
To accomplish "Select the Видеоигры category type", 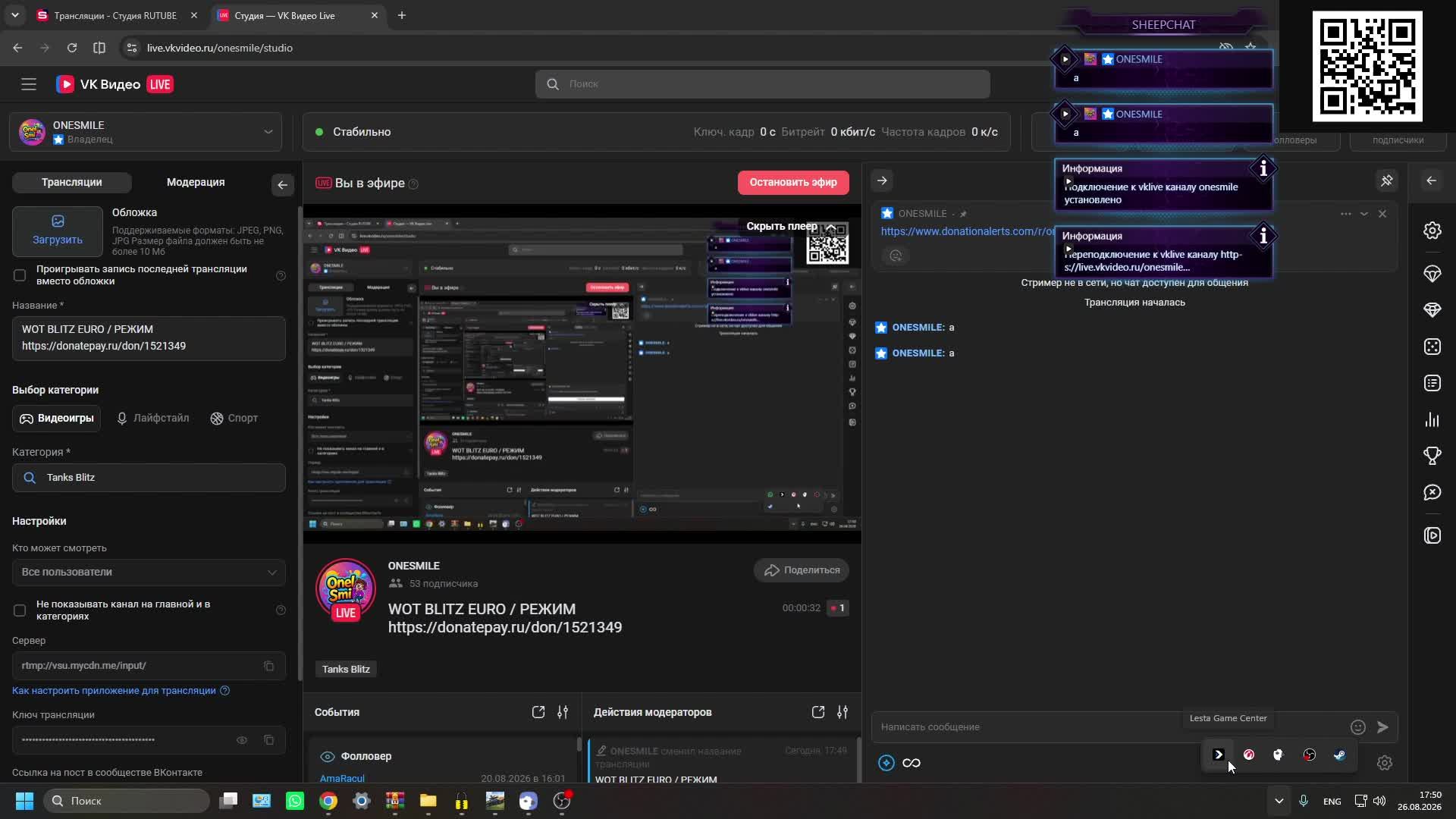I will (x=57, y=419).
